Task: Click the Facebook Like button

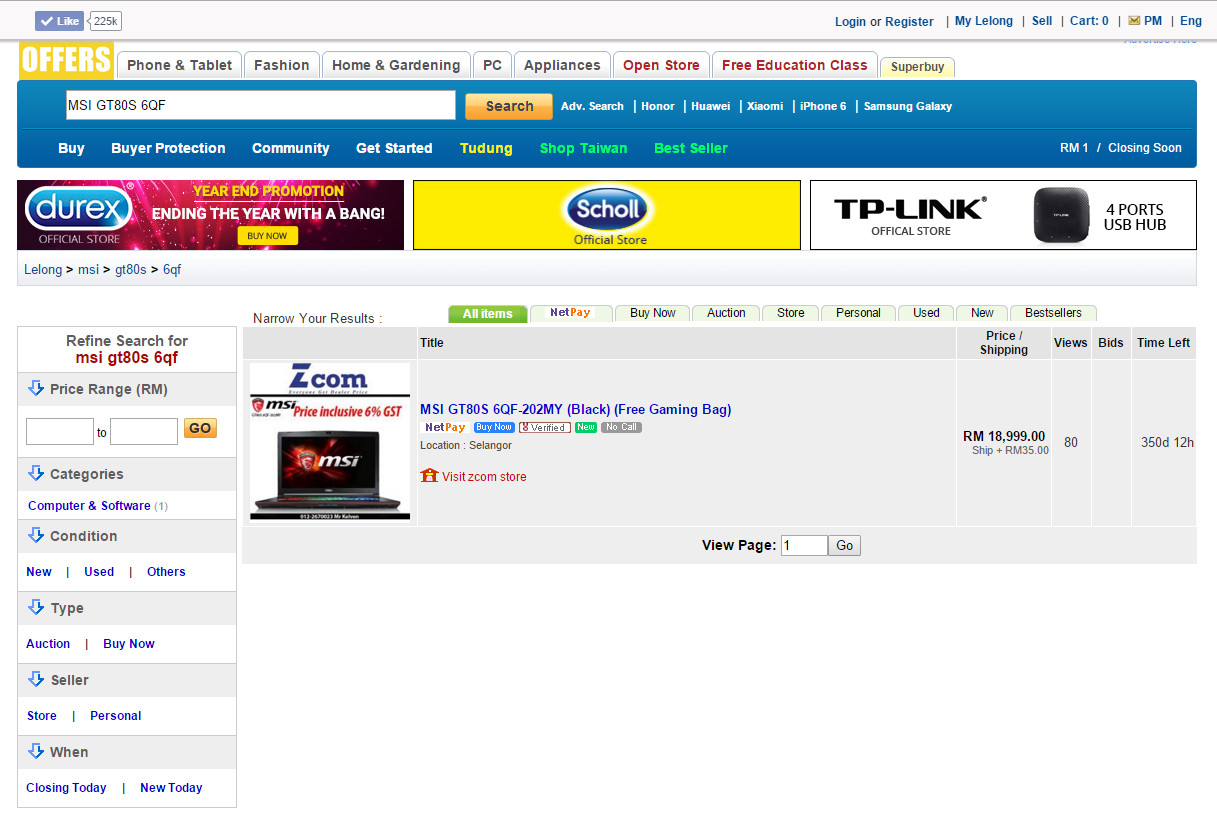Action: pyautogui.click(x=60, y=21)
